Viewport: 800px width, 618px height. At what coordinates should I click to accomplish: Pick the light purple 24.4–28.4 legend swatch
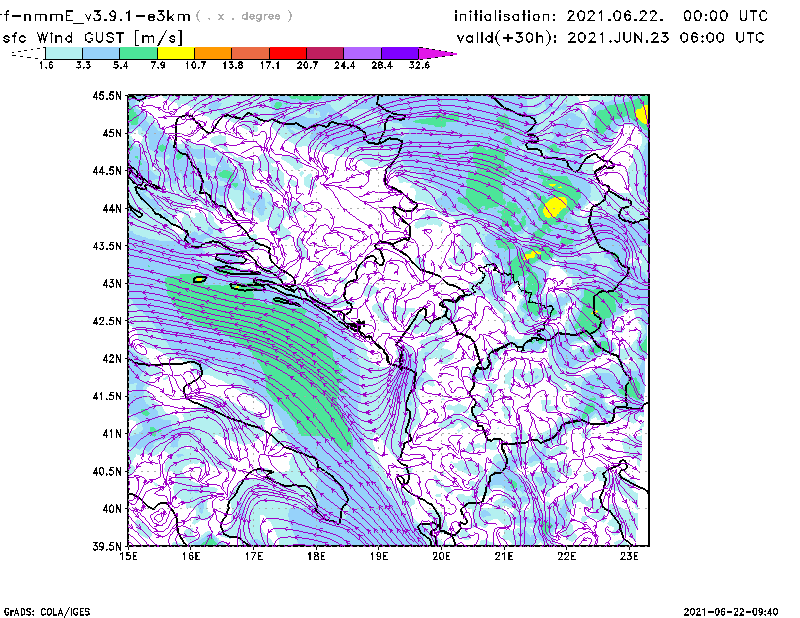362,53
